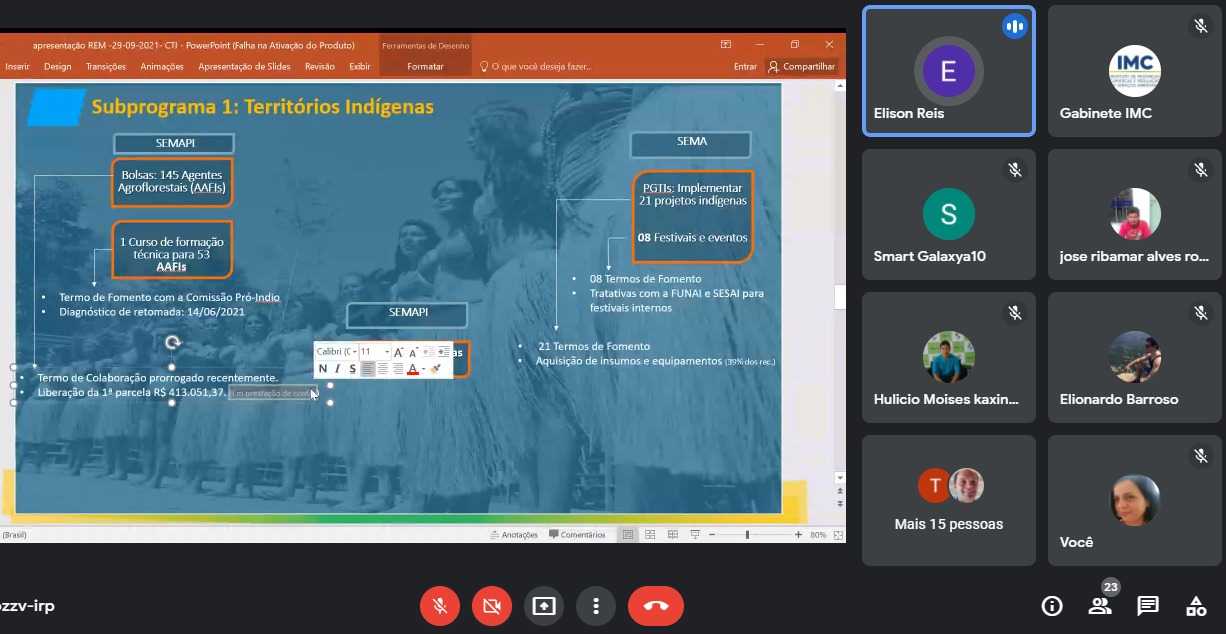Apply the format painter brush in mini toolbar
This screenshot has width=1226, height=634.
coord(435,369)
